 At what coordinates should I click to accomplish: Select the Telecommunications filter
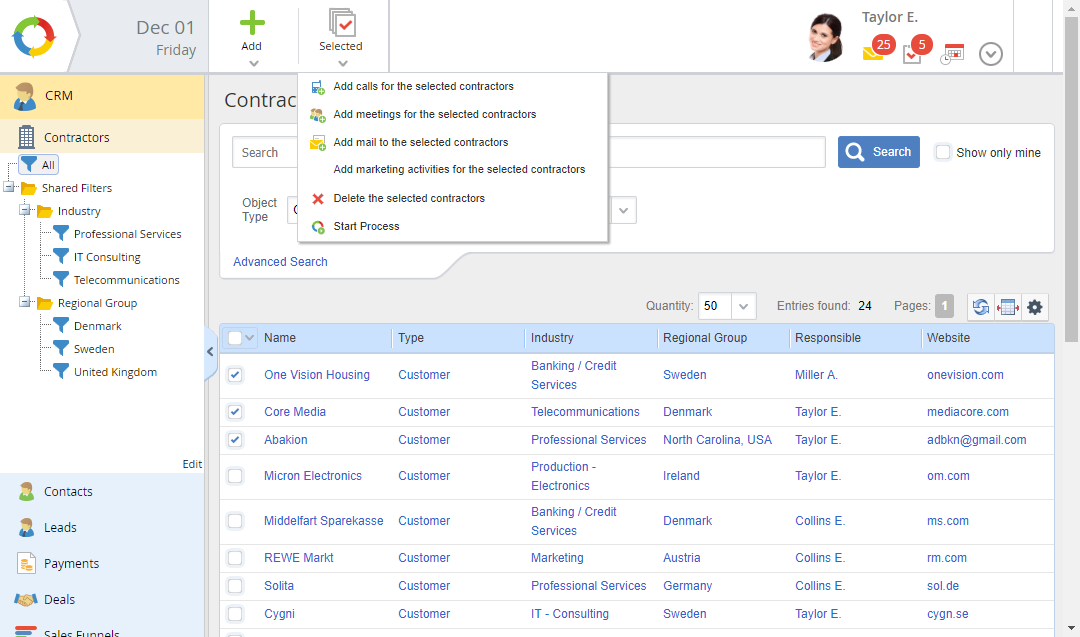point(126,280)
